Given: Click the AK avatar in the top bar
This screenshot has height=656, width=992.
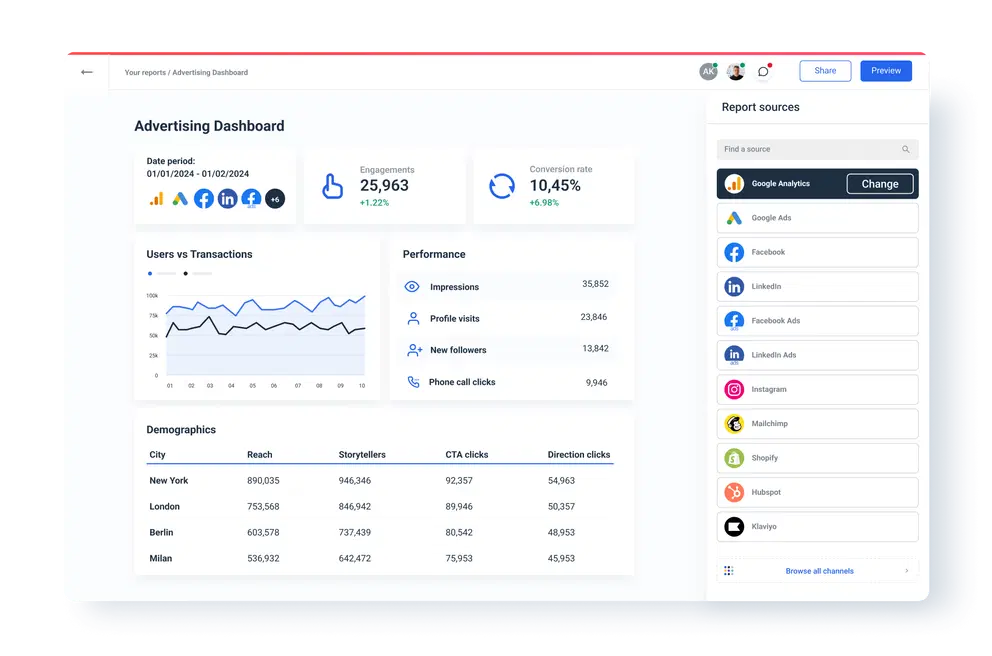Looking at the screenshot, I should click(x=709, y=70).
